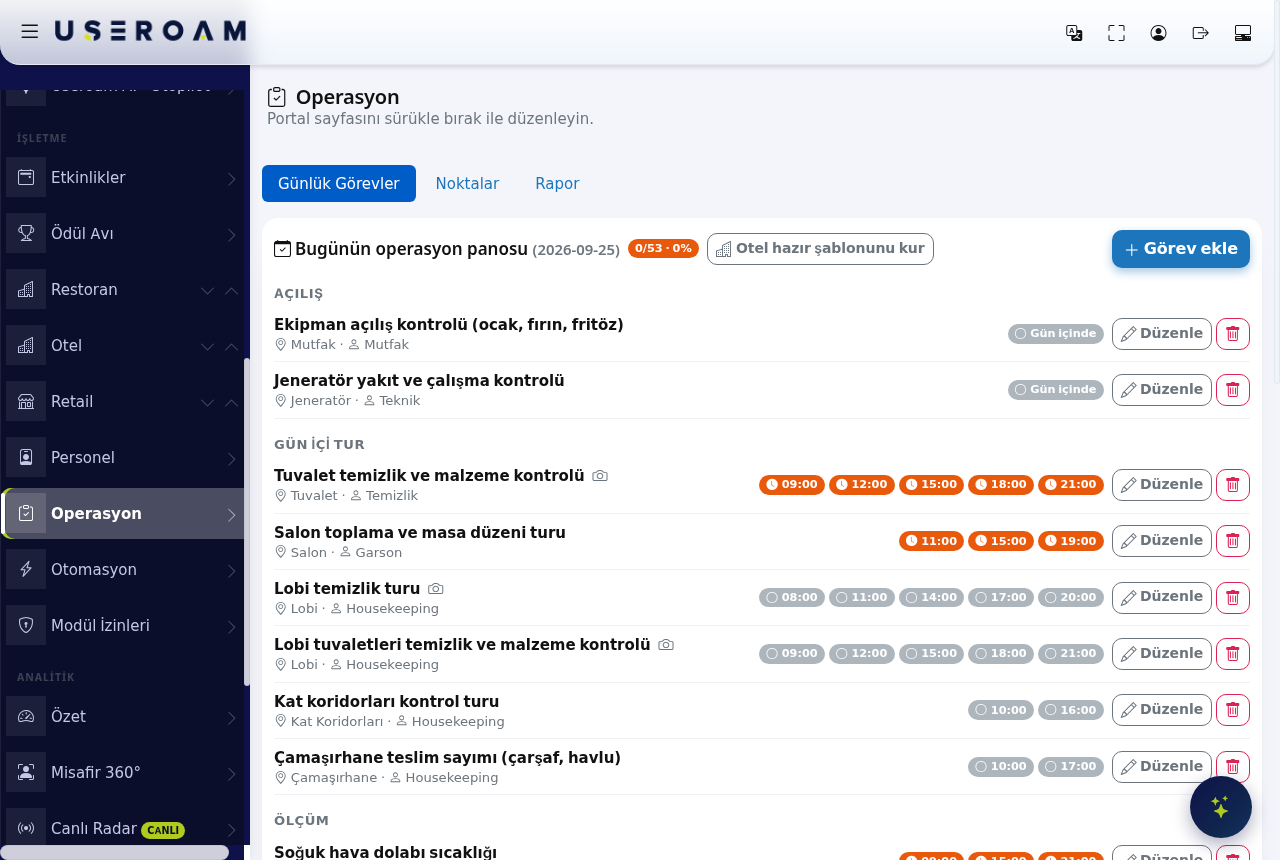Image resolution: width=1280 pixels, height=860 pixels.
Task: Click 0/53 · 0% progress badge
Action: [663, 248]
